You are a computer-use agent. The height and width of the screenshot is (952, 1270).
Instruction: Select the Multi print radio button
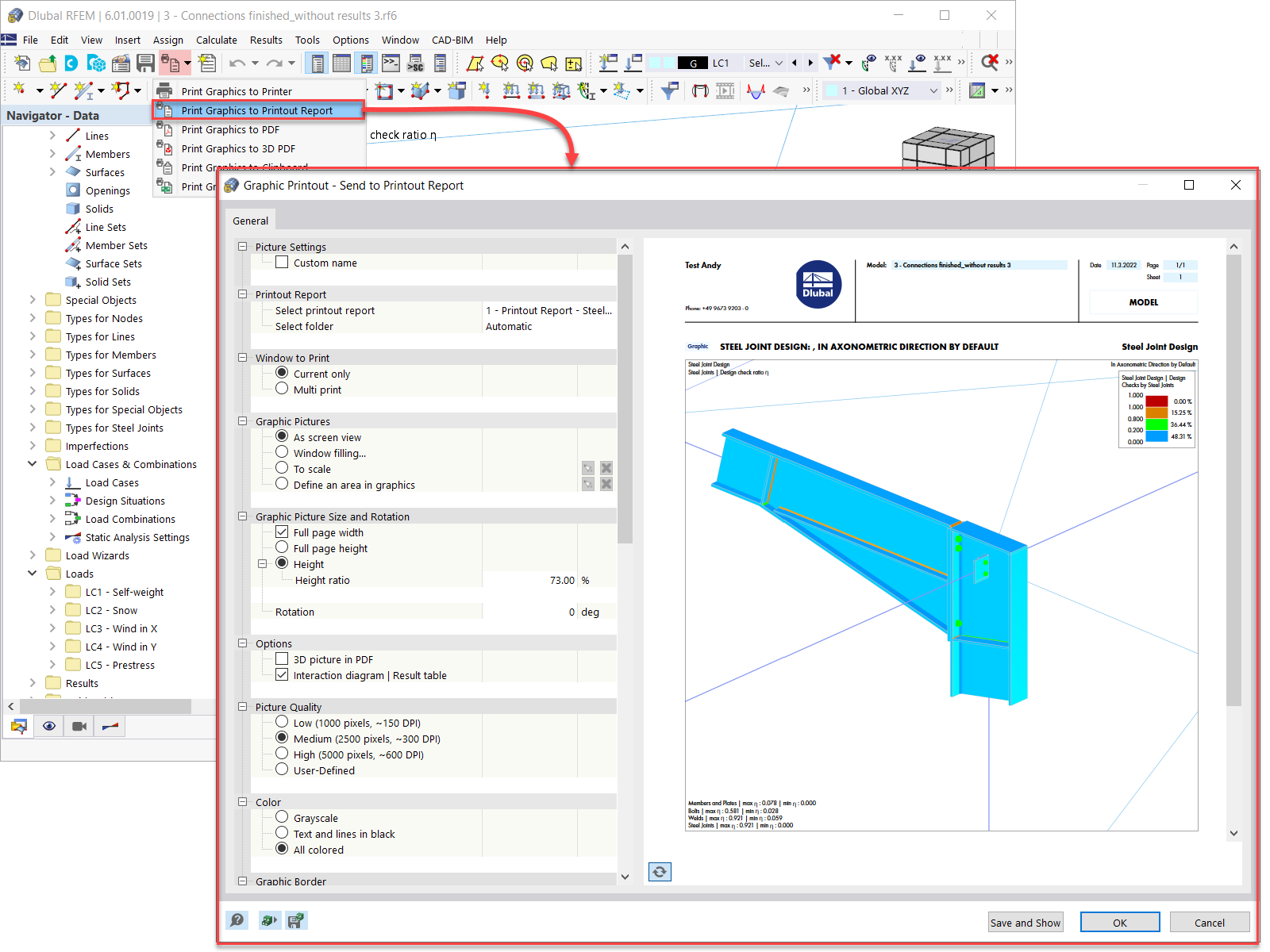pos(282,389)
